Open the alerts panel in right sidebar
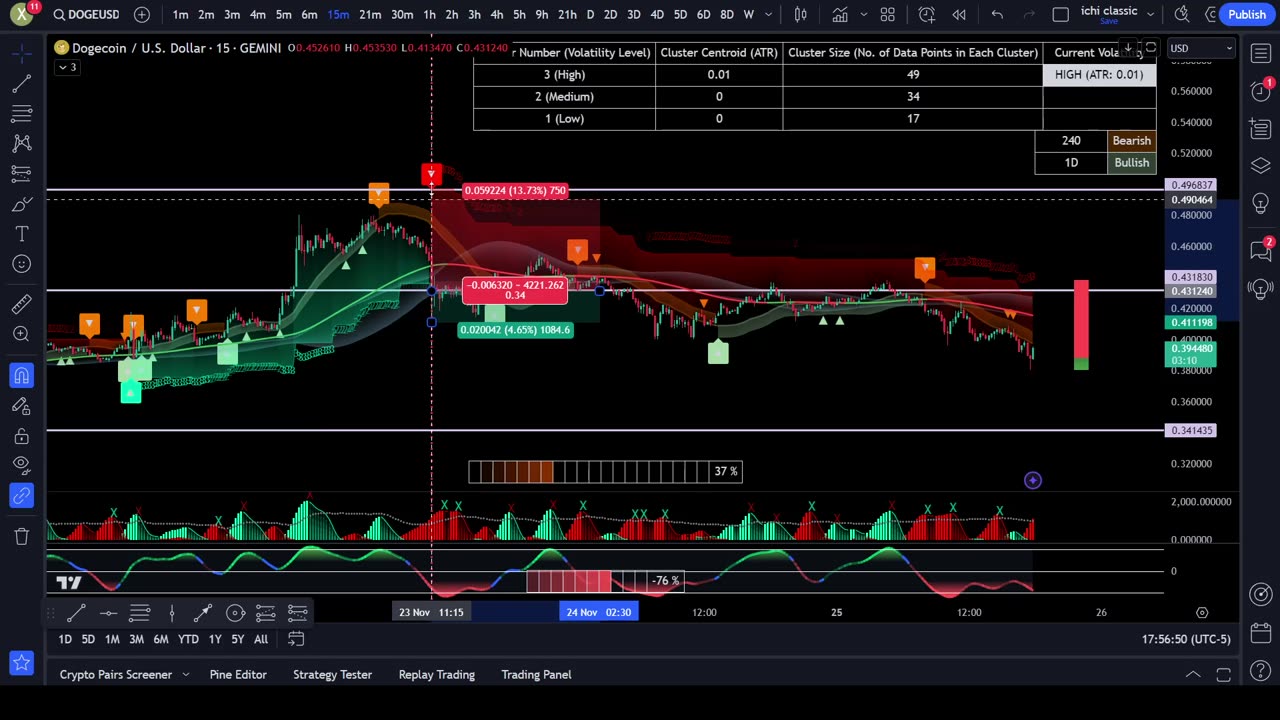The image size is (1280, 720). 1261,91
